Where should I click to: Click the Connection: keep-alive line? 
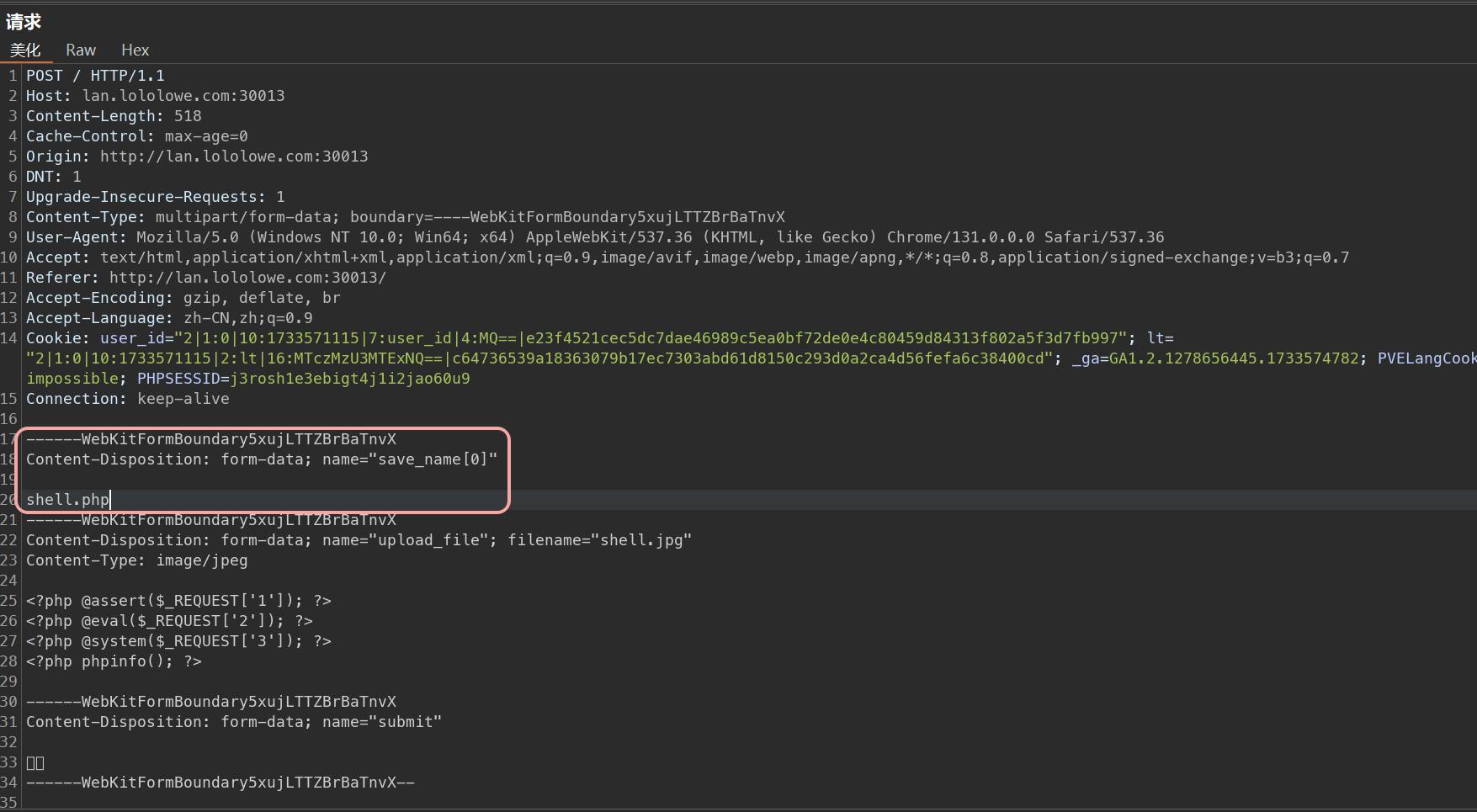(x=128, y=399)
